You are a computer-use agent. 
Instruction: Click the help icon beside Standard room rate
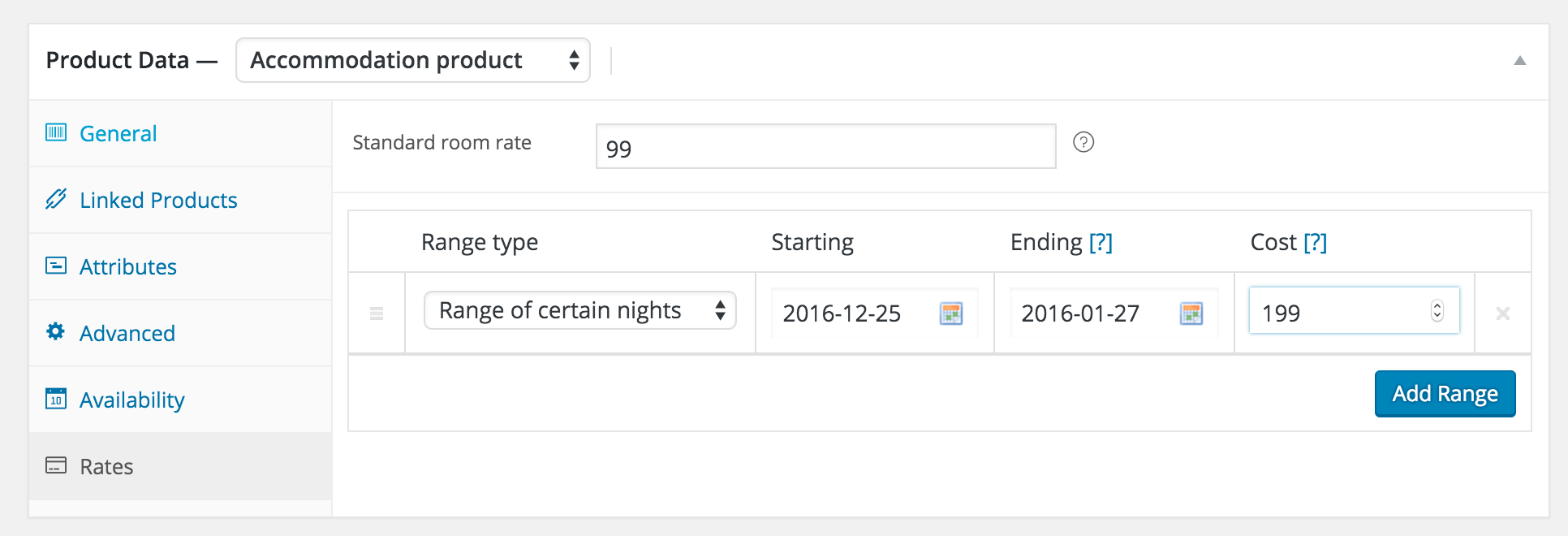point(1083,143)
